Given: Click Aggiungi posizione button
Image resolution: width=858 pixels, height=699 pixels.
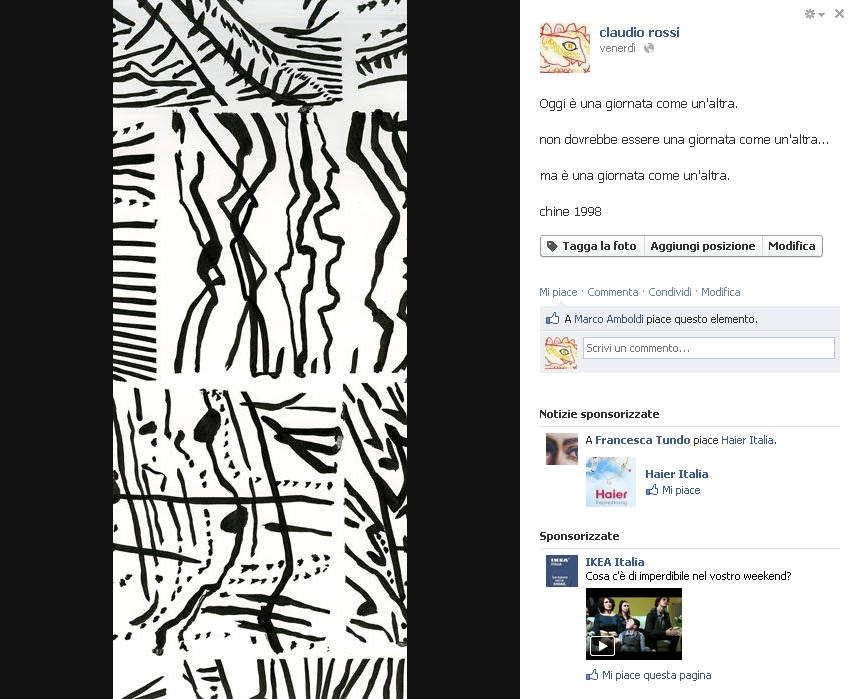Looking at the screenshot, I should 703,246.
